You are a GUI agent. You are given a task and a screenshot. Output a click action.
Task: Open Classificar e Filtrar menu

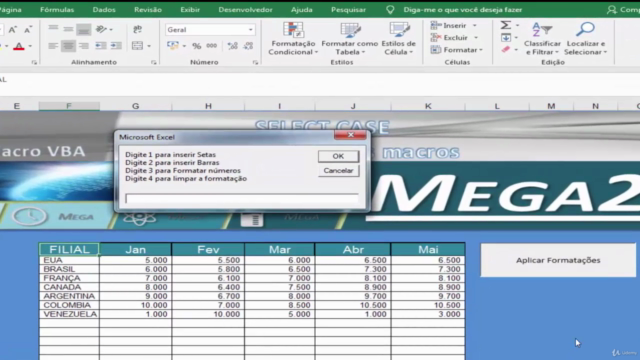tap(542, 39)
